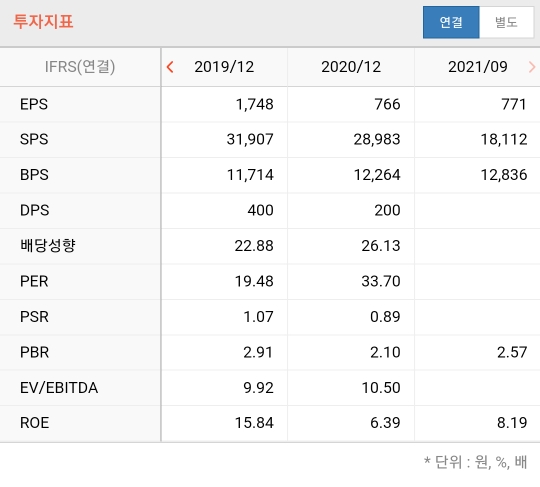
Task: Select PBR value 2.10
Action: [x=385, y=353]
